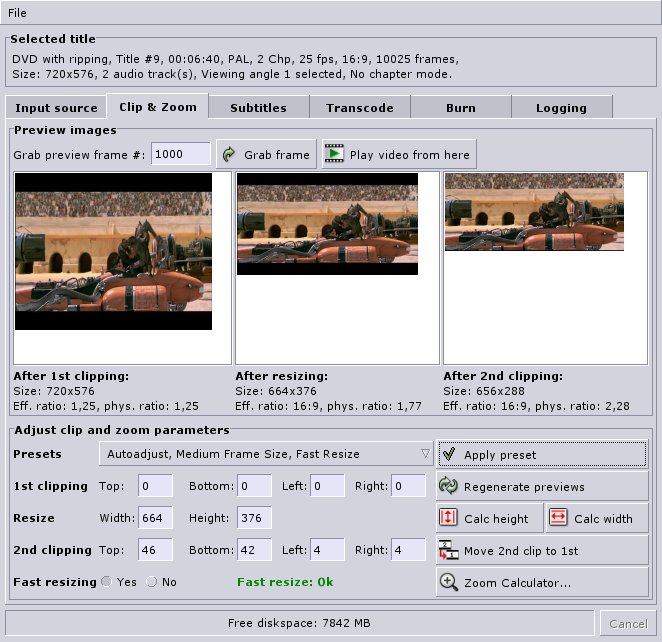Click the 2nd clipping Bottom field
Screen dimensions: 662x642
[x=254, y=550]
